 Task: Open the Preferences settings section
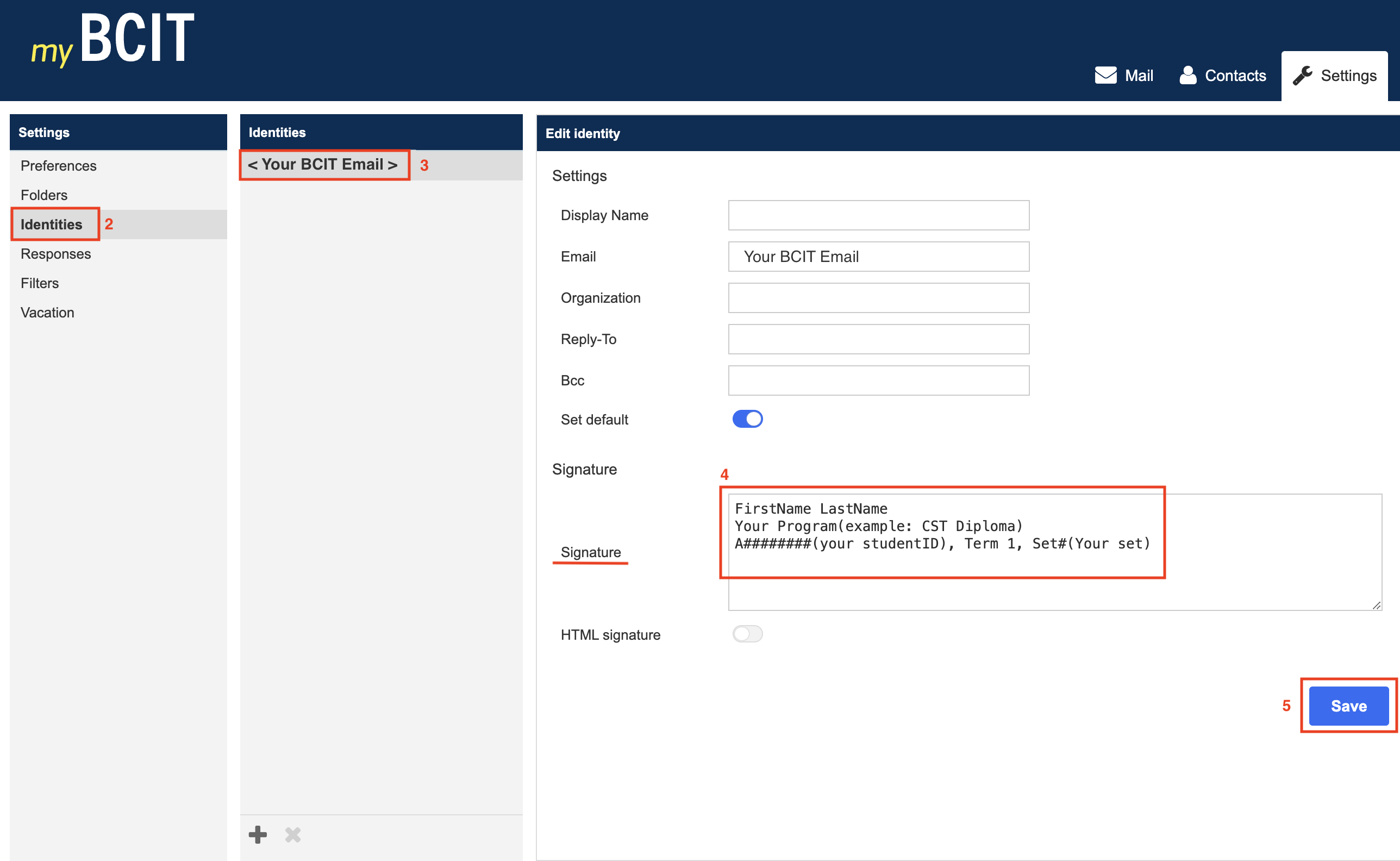tap(59, 166)
